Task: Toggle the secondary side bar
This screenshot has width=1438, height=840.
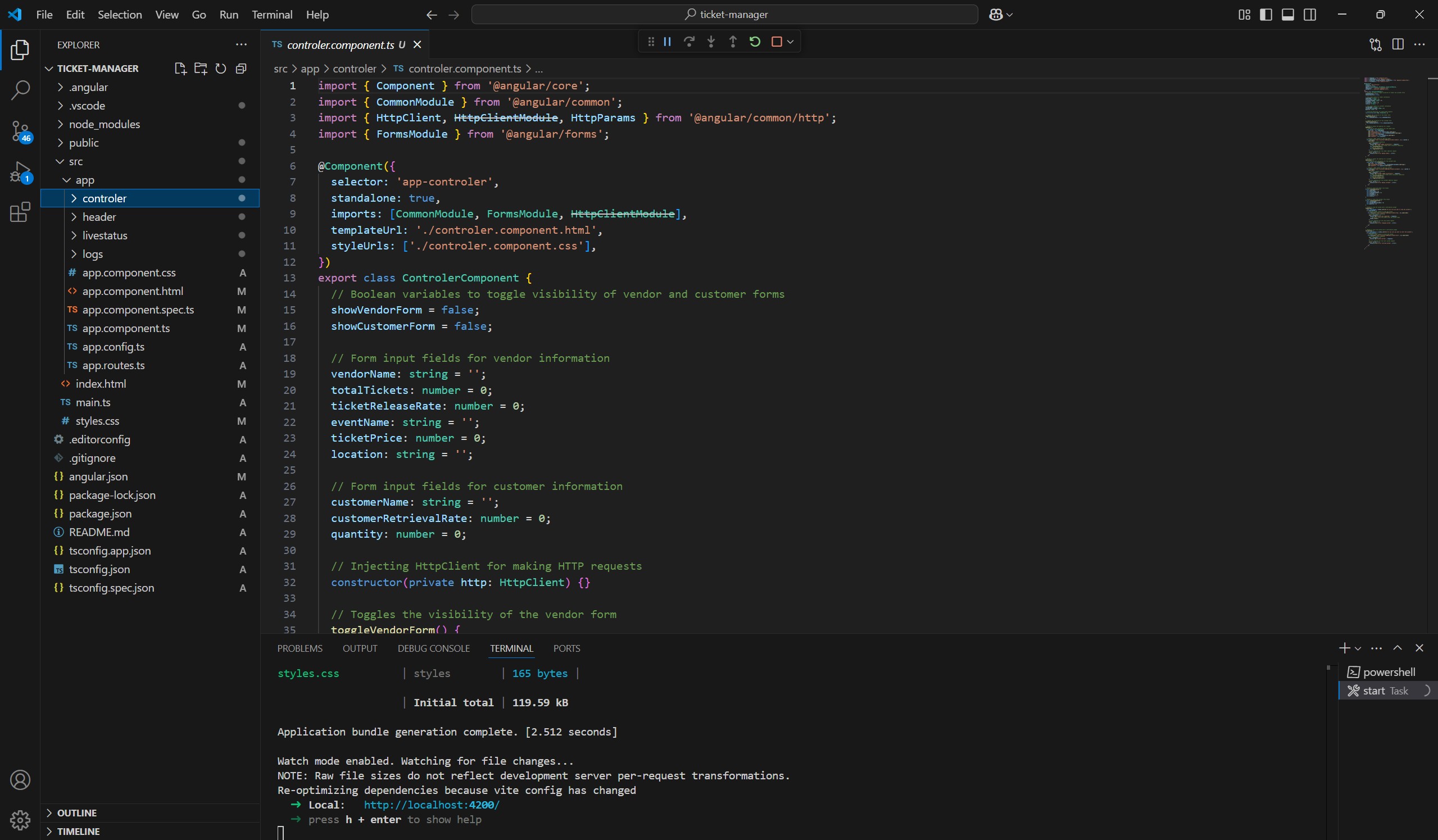Action: click(1310, 15)
